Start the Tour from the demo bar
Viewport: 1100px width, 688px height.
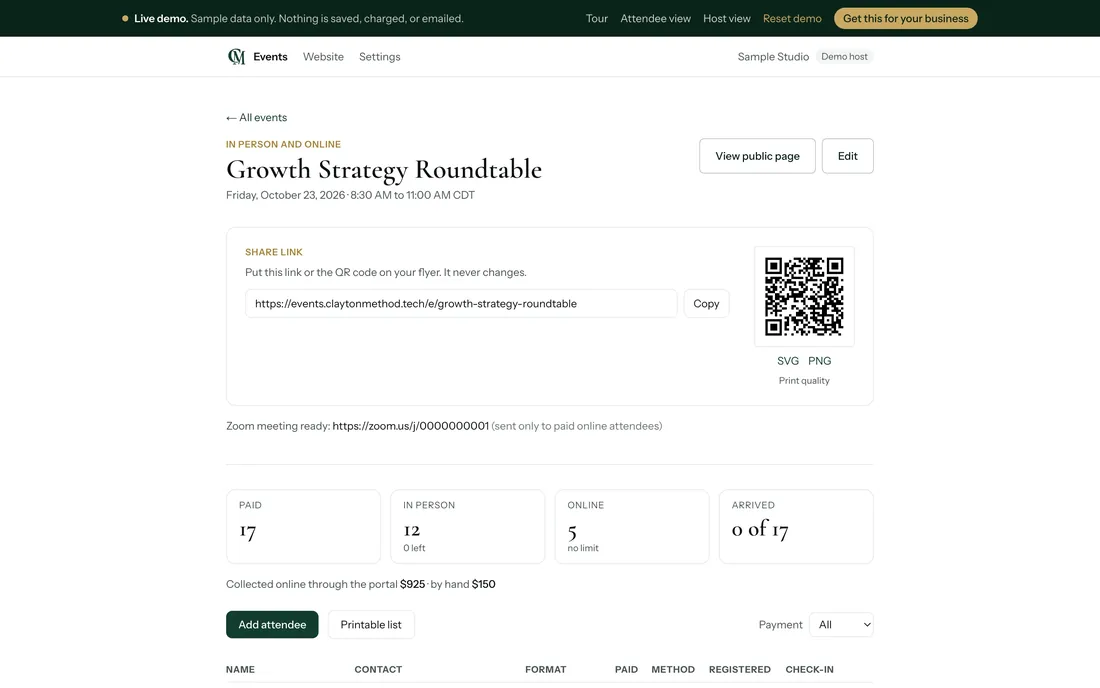pos(597,18)
